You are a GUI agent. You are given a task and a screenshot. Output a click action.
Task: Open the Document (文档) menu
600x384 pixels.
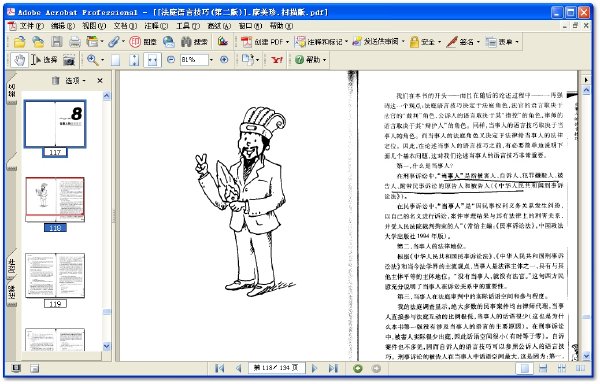pos(125,26)
